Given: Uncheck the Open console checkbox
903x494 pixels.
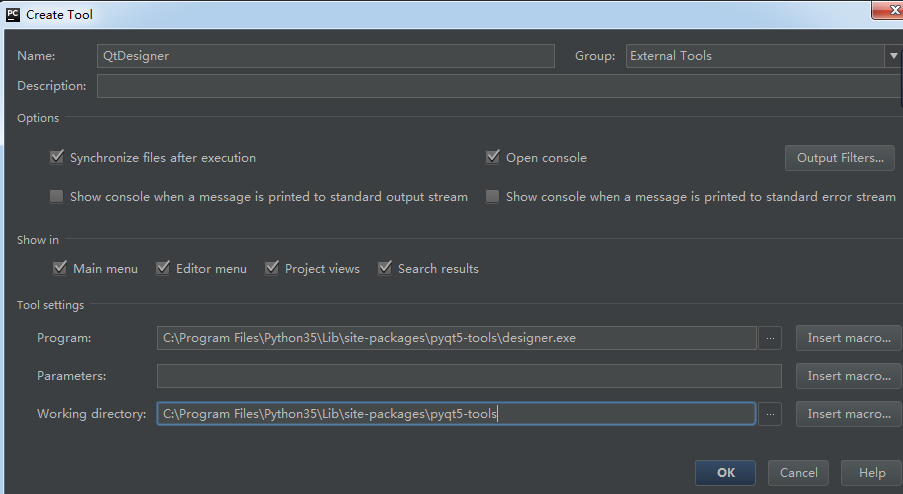Looking at the screenshot, I should coord(492,158).
